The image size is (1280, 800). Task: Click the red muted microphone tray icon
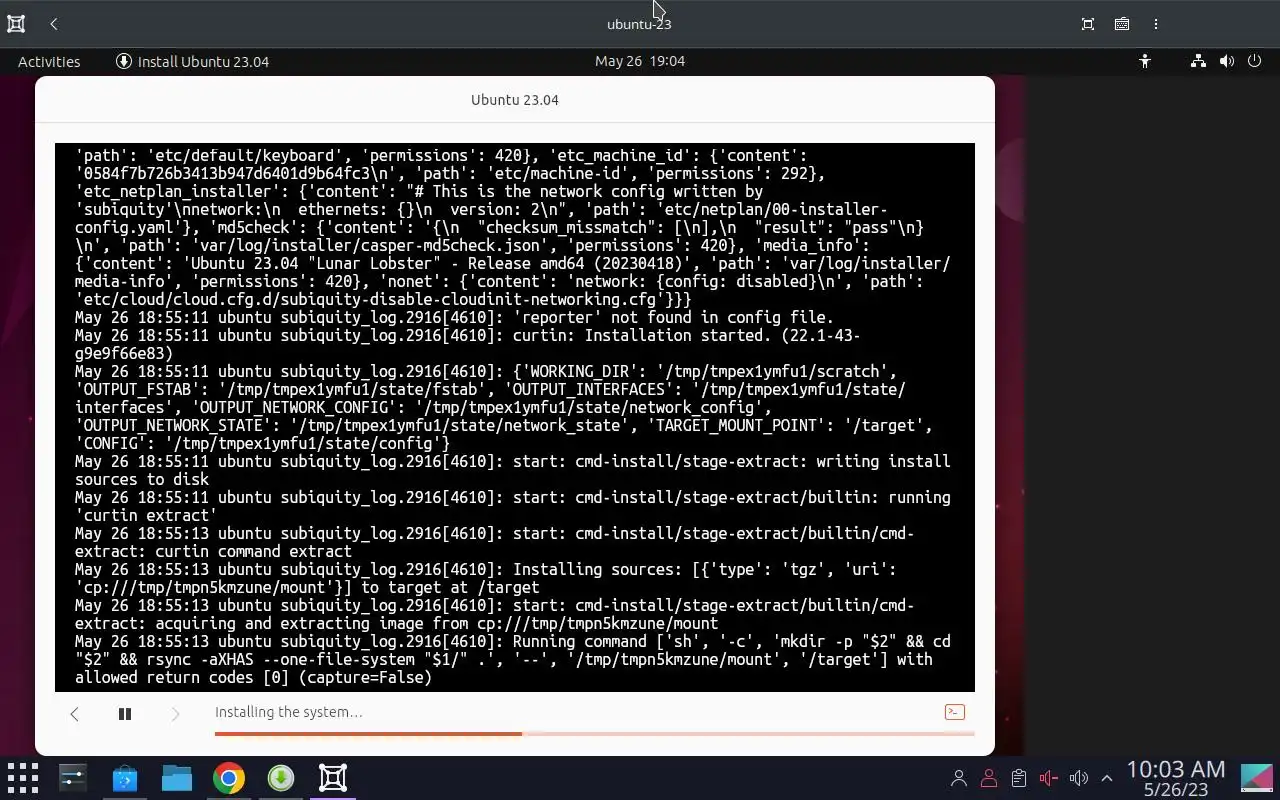click(x=1049, y=778)
